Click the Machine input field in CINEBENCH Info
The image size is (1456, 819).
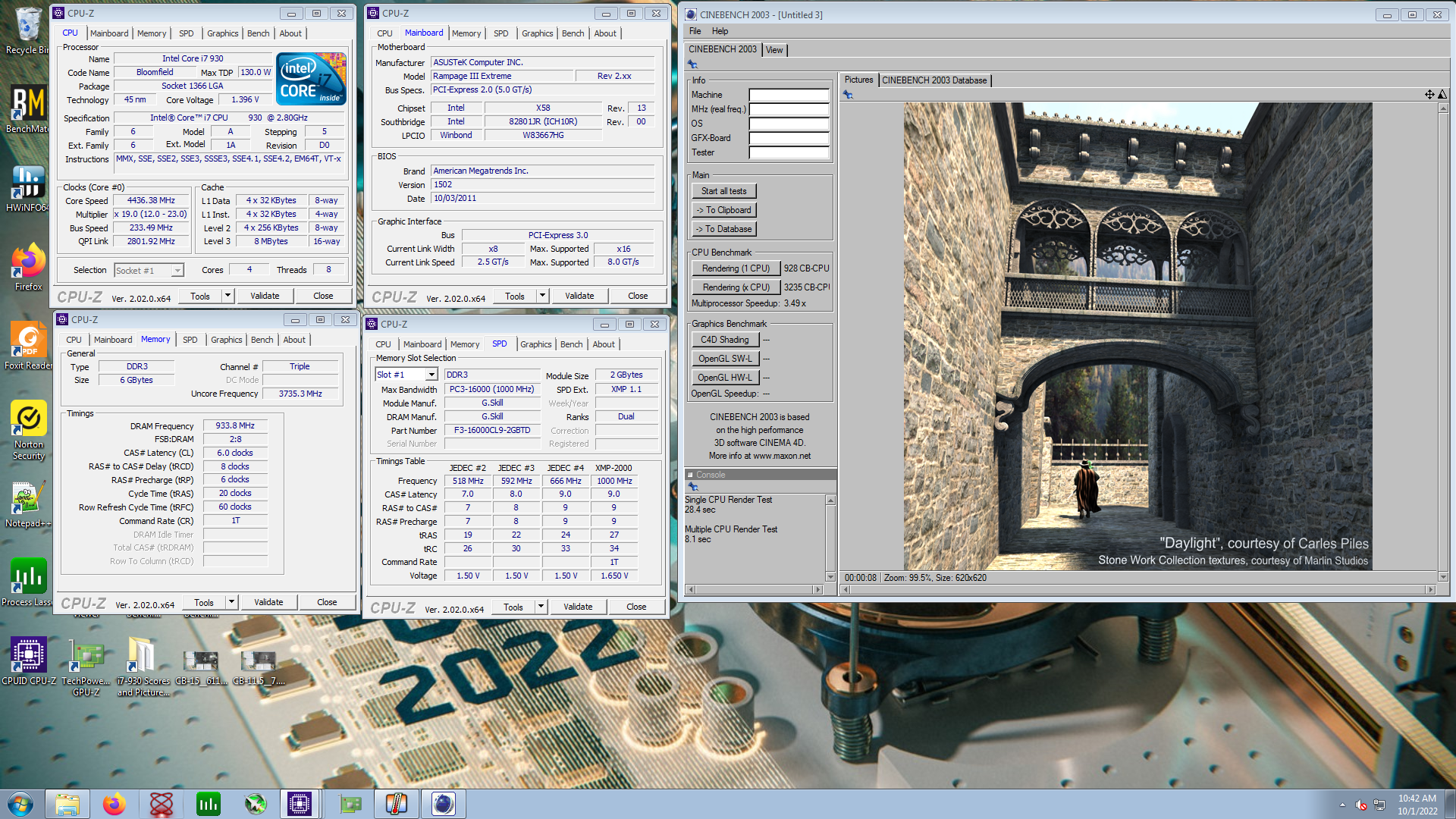tap(789, 95)
